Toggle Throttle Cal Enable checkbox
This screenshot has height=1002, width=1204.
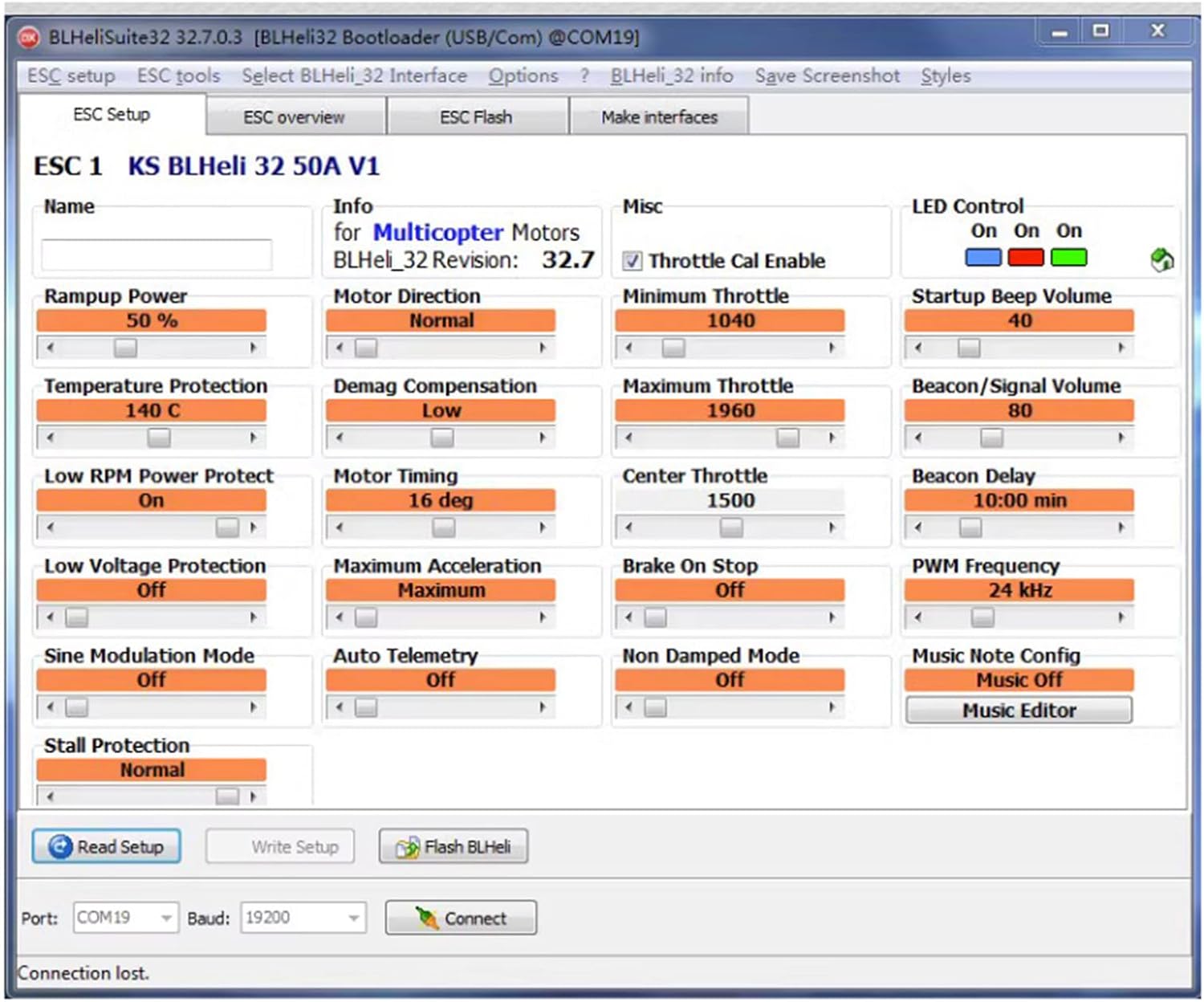pos(633,261)
